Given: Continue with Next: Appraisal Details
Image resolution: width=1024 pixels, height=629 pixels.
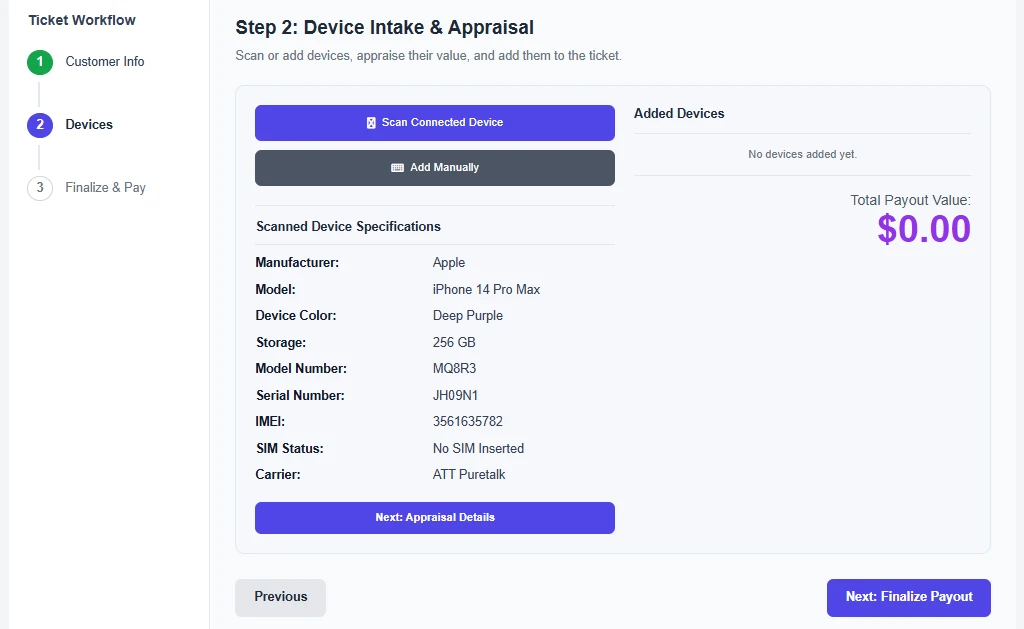Looking at the screenshot, I should [x=435, y=518].
